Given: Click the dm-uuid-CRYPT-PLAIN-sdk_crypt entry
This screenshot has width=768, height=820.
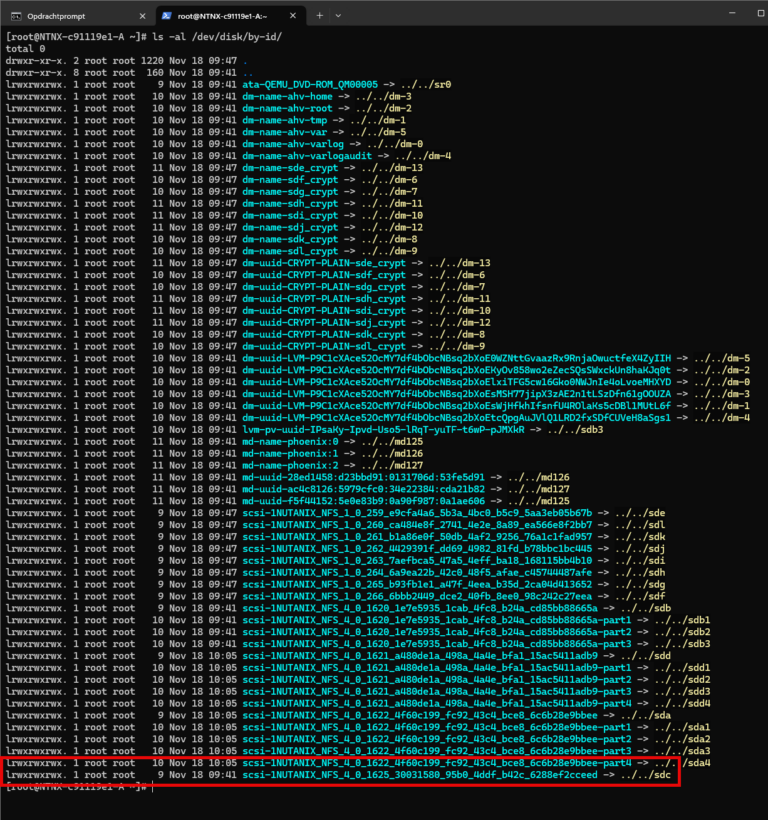Looking at the screenshot, I should (324, 335).
